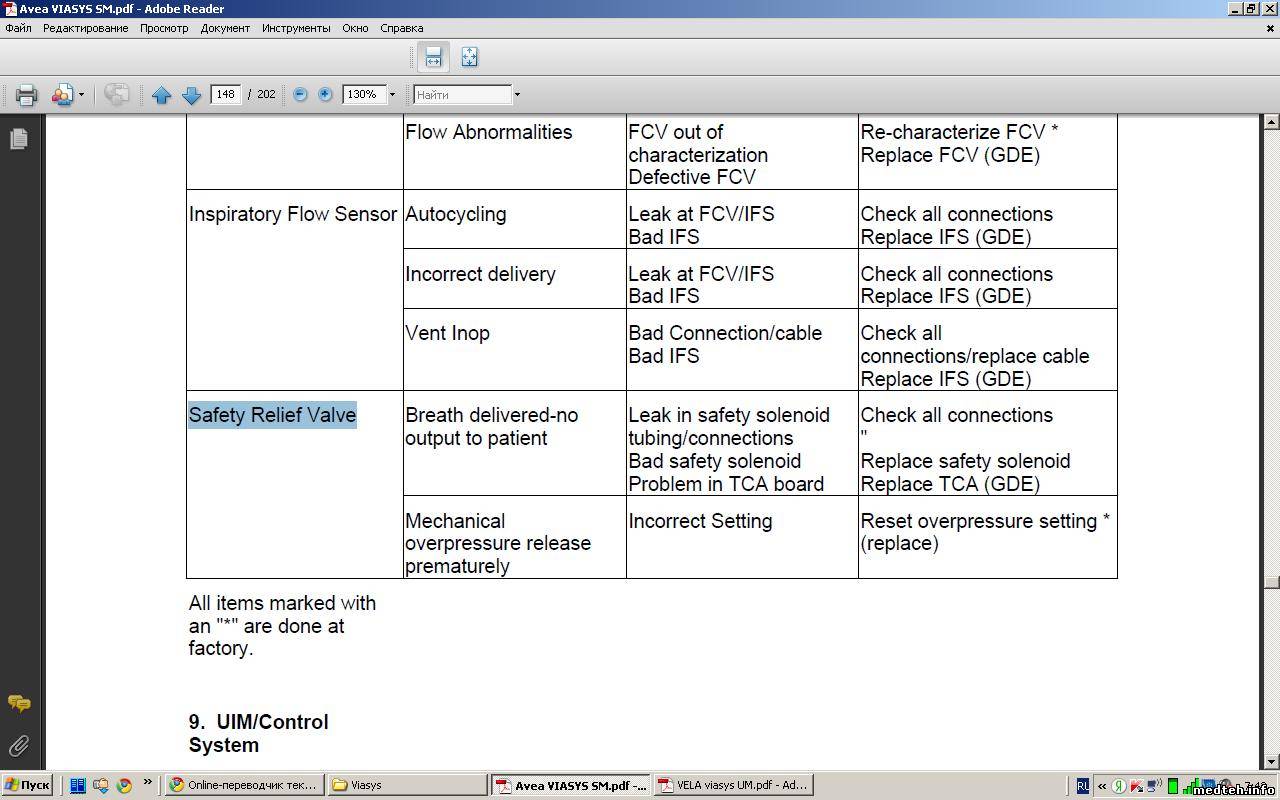Screen dimensions: 1280x800
Task: Click the Пуск start button
Action: [27, 785]
